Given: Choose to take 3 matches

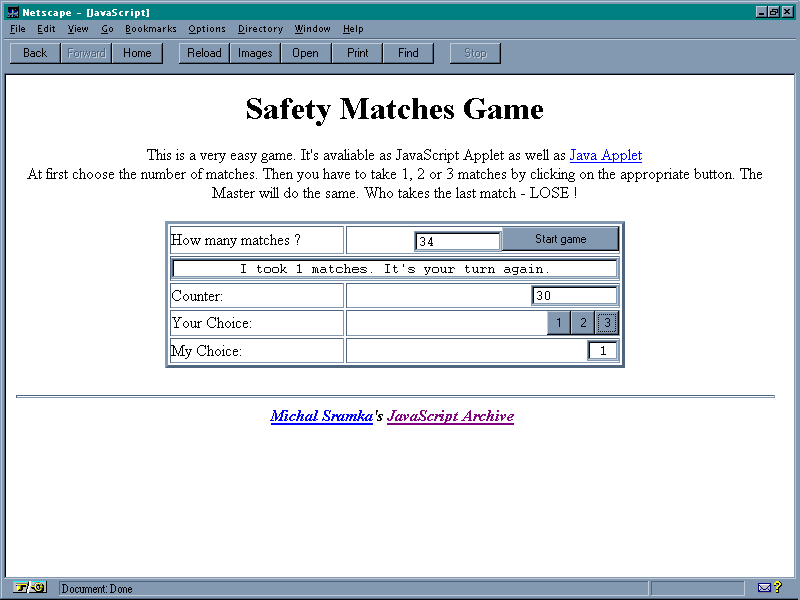Looking at the screenshot, I should click(607, 323).
